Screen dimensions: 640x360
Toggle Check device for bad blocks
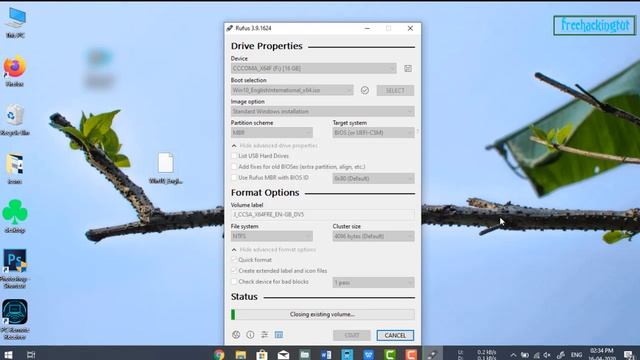234,282
